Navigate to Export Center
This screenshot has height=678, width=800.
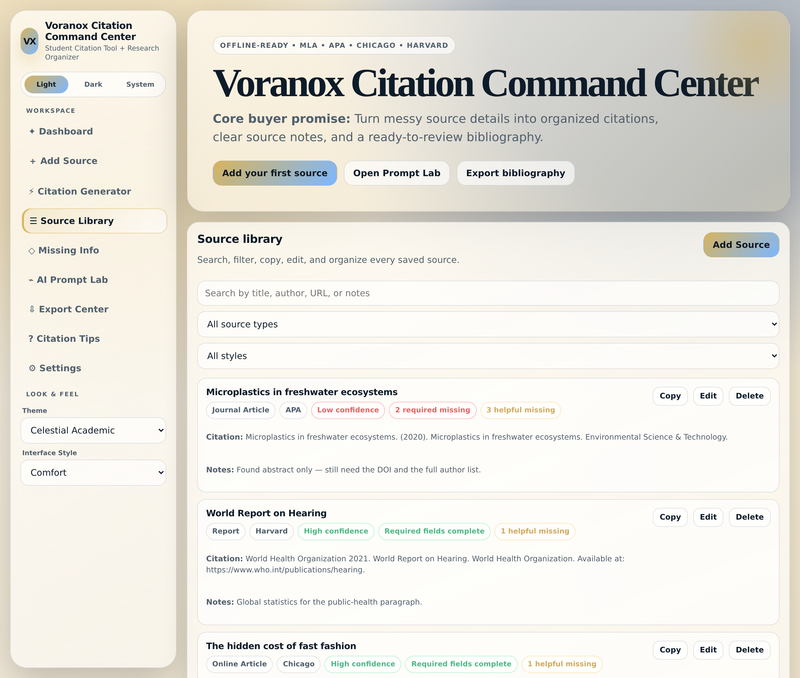tap(94, 309)
